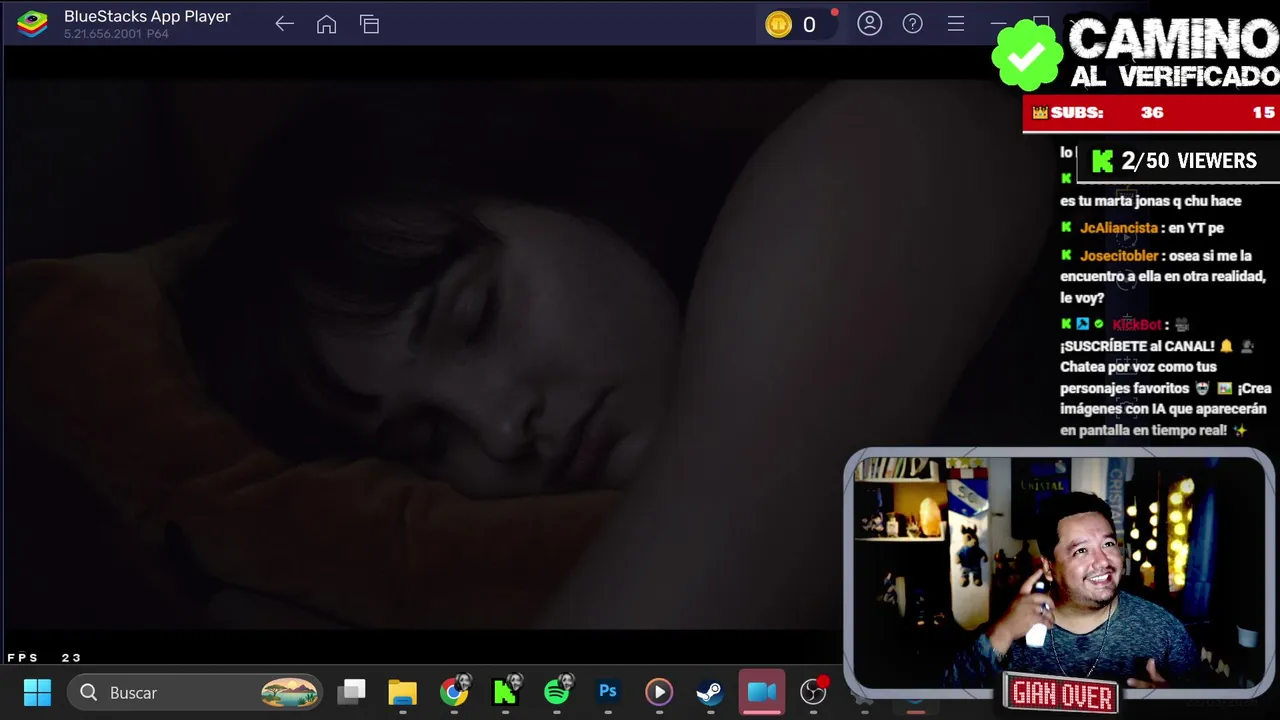Click the FPS 23 counter
Viewport: 1280px width, 720px height.
44,658
